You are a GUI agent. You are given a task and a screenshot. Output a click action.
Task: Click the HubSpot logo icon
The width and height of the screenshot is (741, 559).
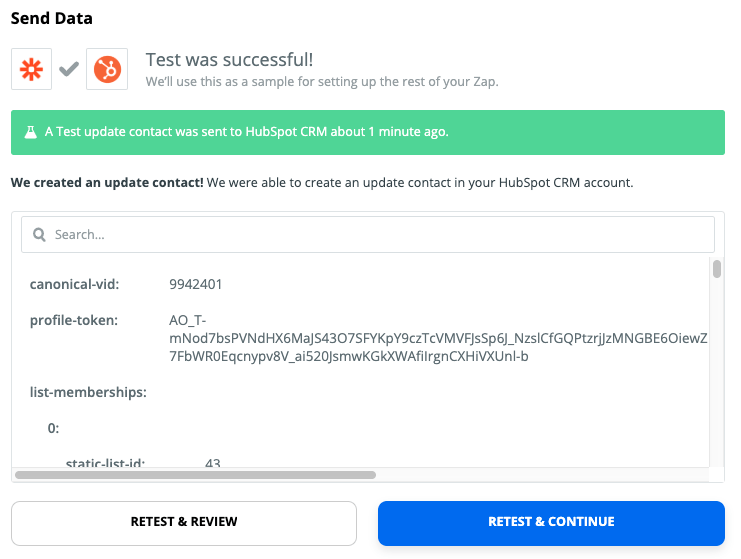(107, 69)
